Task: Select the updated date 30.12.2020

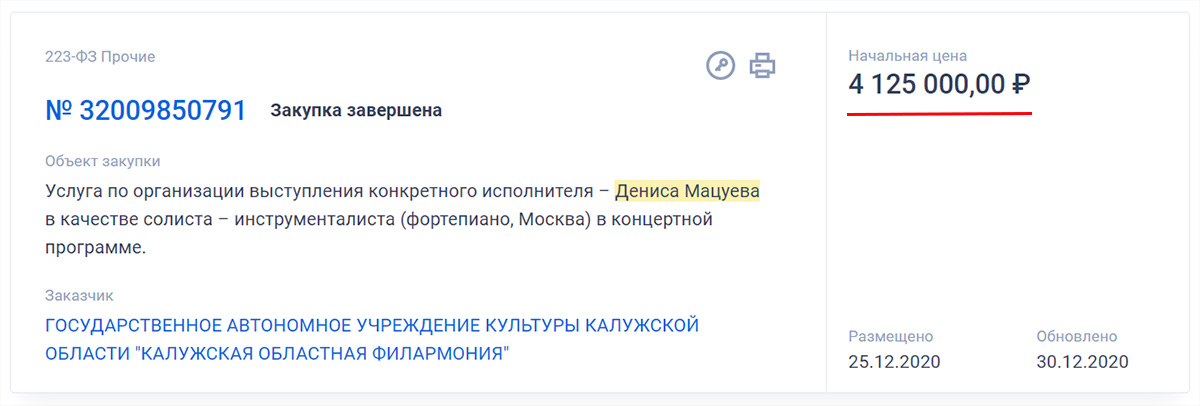Action: 1082,361
